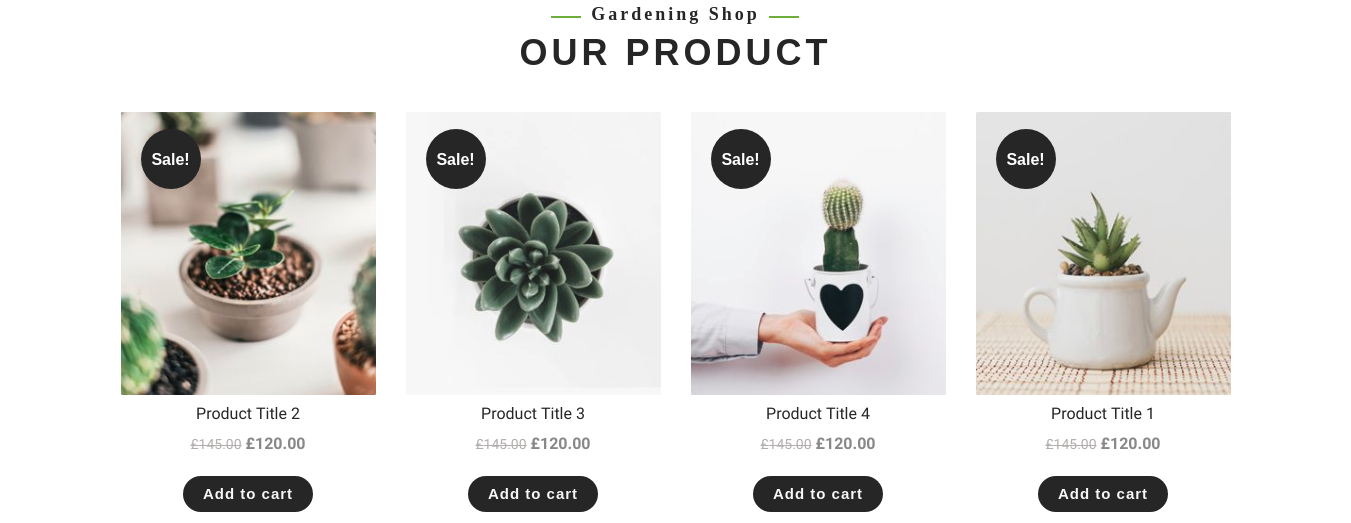Click the Sale! badge on Product Title 1
Viewport: 1351px width, 523px height.
1026,159
